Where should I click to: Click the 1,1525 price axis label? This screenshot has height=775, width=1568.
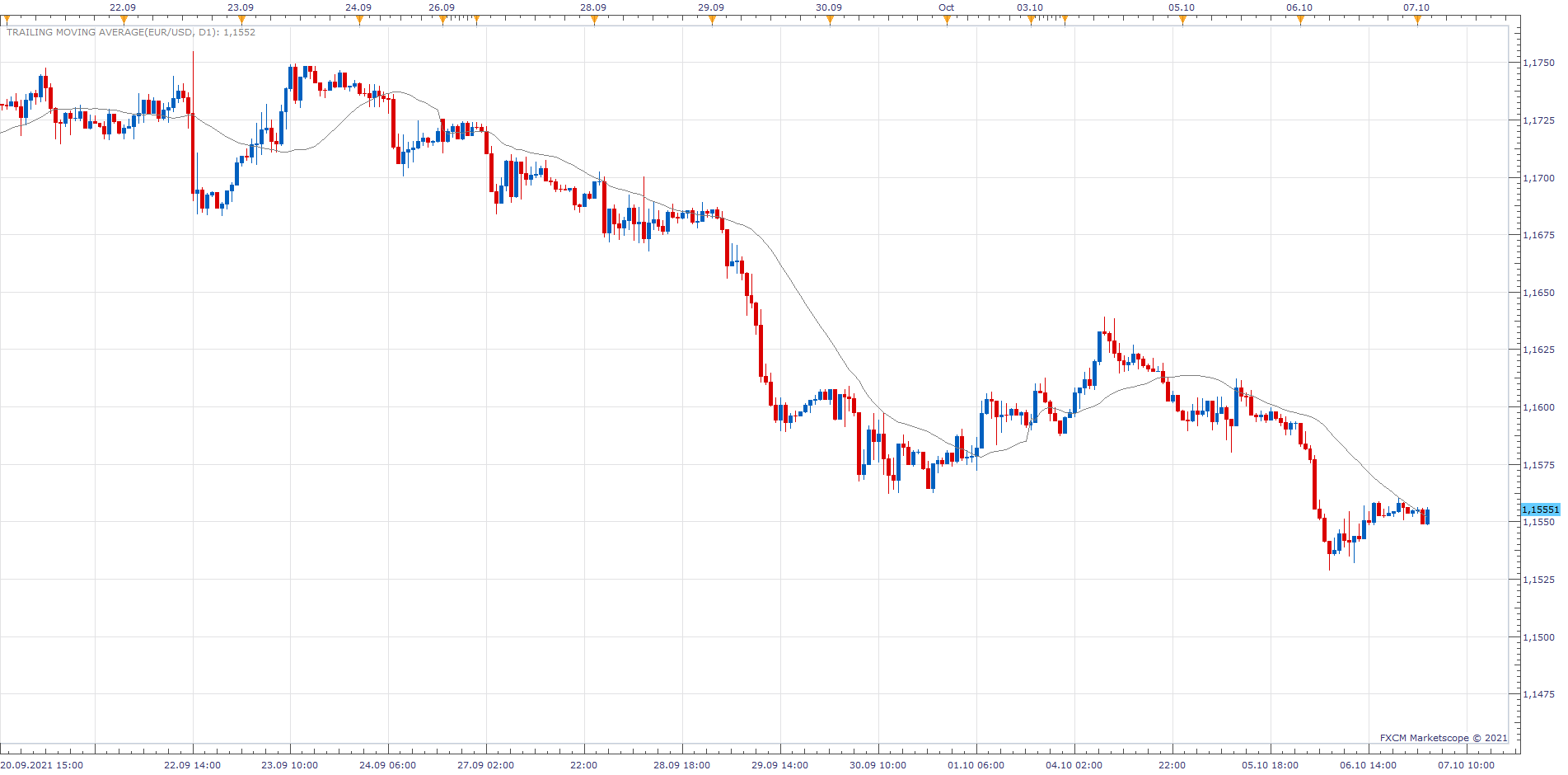click(x=1538, y=580)
